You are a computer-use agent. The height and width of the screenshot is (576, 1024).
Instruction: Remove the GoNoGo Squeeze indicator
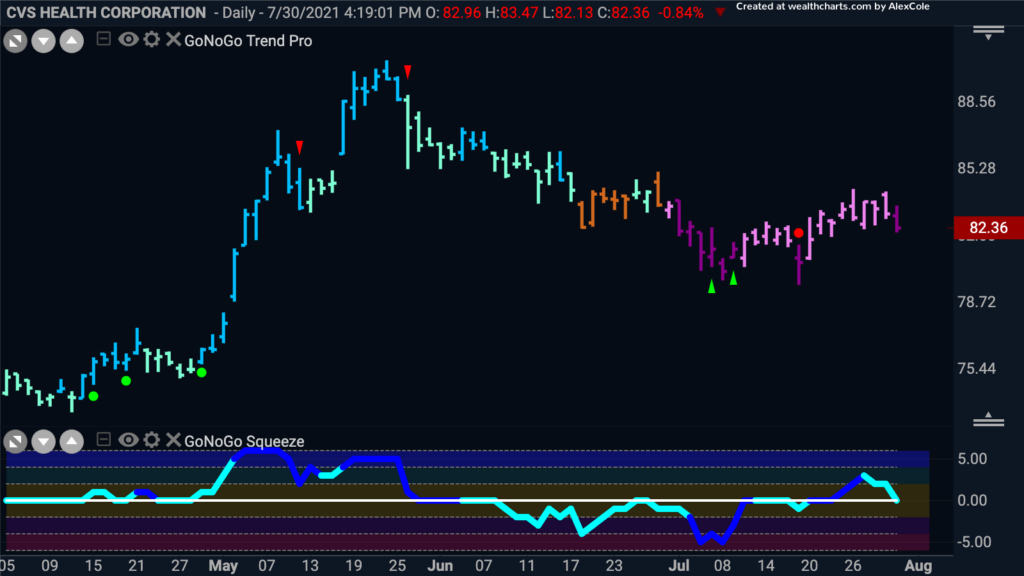(173, 440)
